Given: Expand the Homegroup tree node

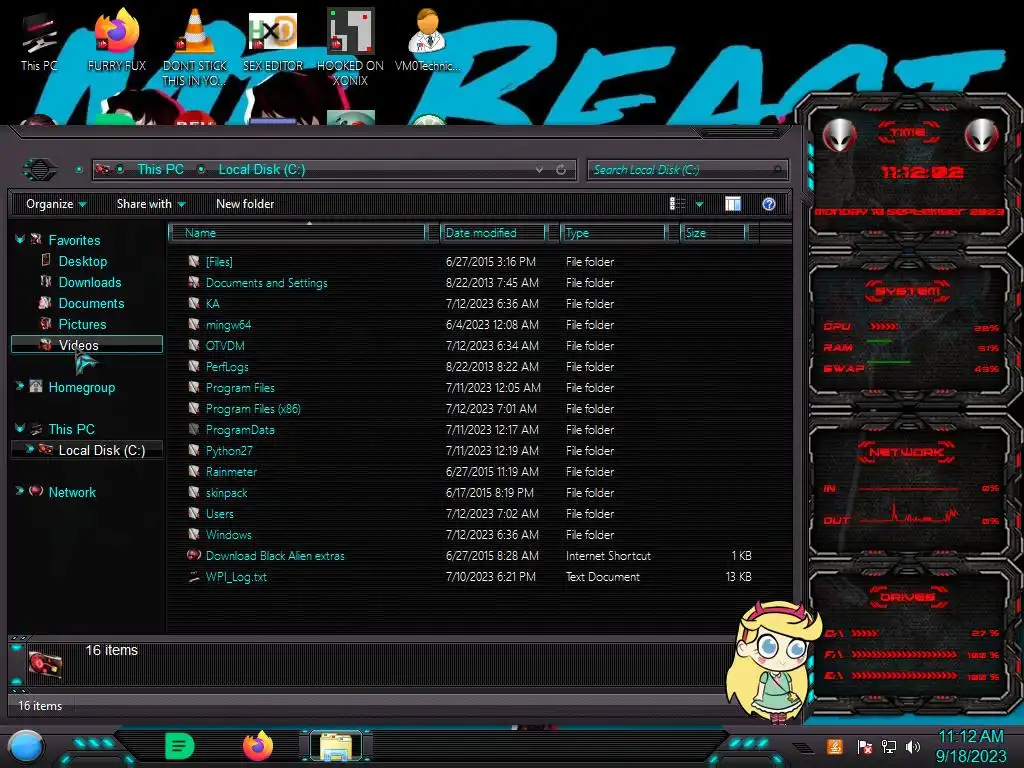Looking at the screenshot, I should (x=20, y=387).
